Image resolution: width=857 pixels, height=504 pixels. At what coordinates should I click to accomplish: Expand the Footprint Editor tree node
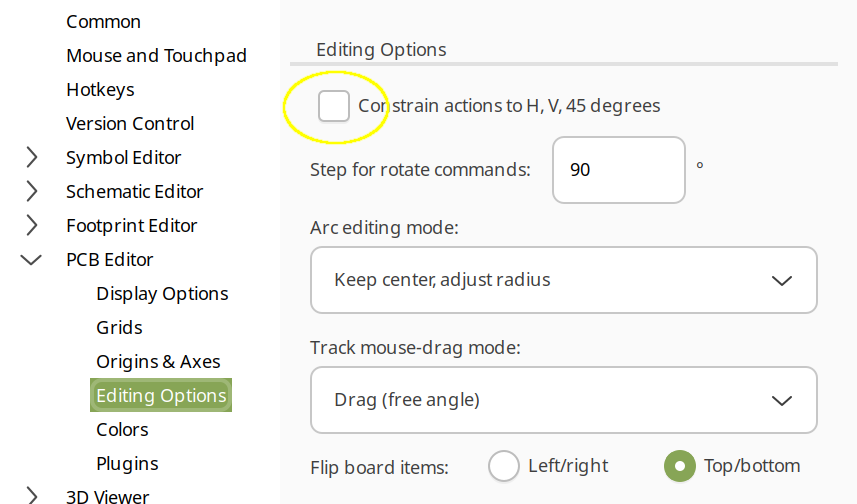tap(32, 225)
